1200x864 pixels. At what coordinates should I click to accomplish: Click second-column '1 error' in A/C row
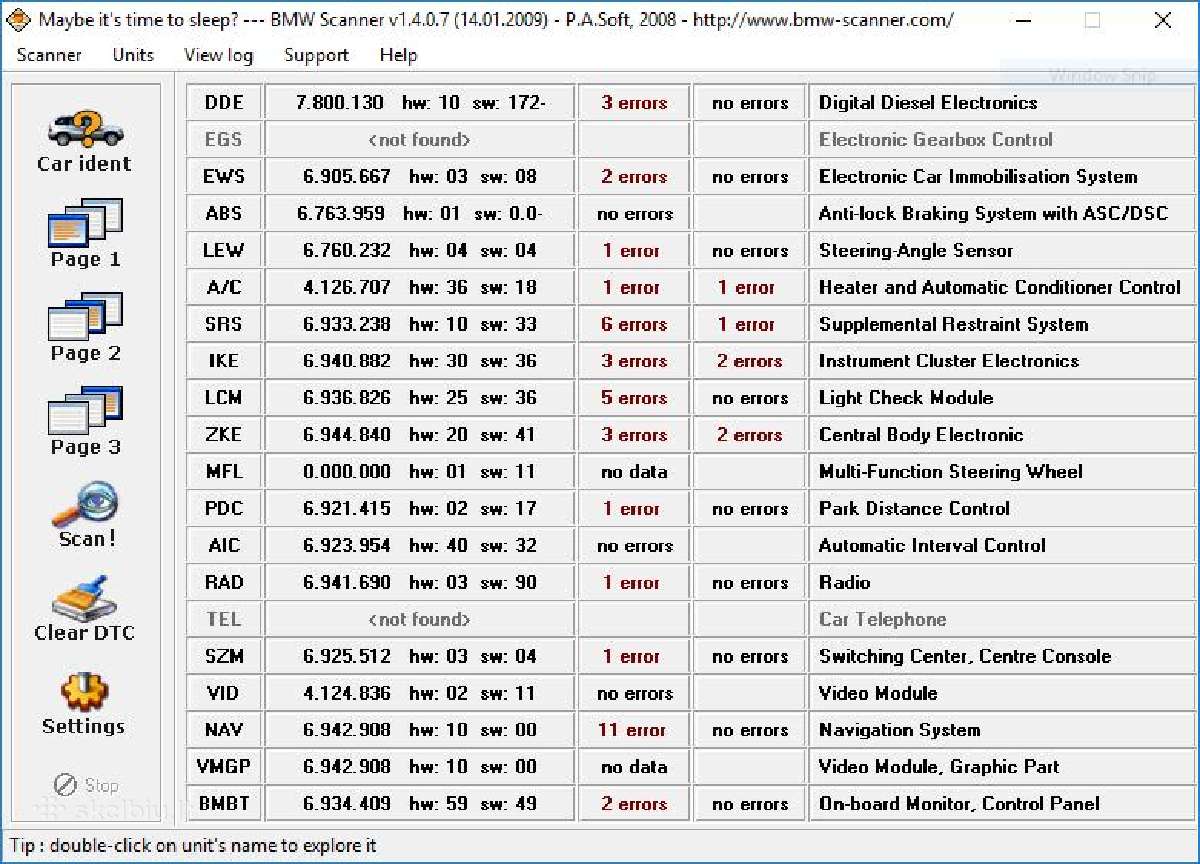click(x=746, y=288)
